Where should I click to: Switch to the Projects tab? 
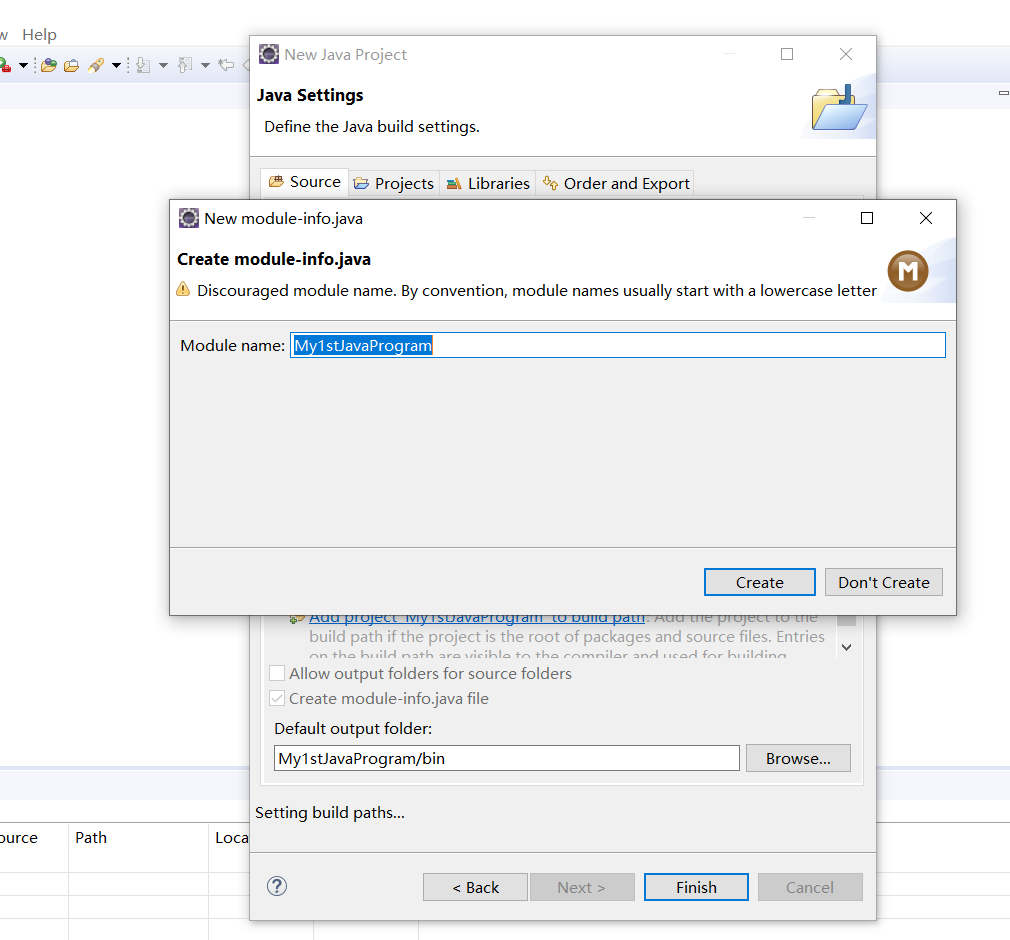[x=394, y=184]
